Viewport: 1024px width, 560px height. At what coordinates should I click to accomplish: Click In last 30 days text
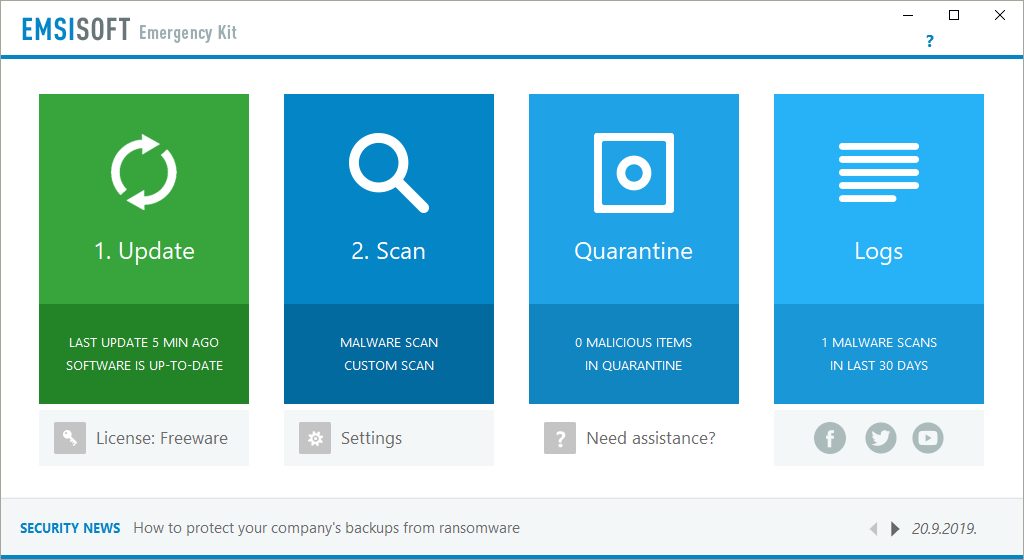[879, 366]
